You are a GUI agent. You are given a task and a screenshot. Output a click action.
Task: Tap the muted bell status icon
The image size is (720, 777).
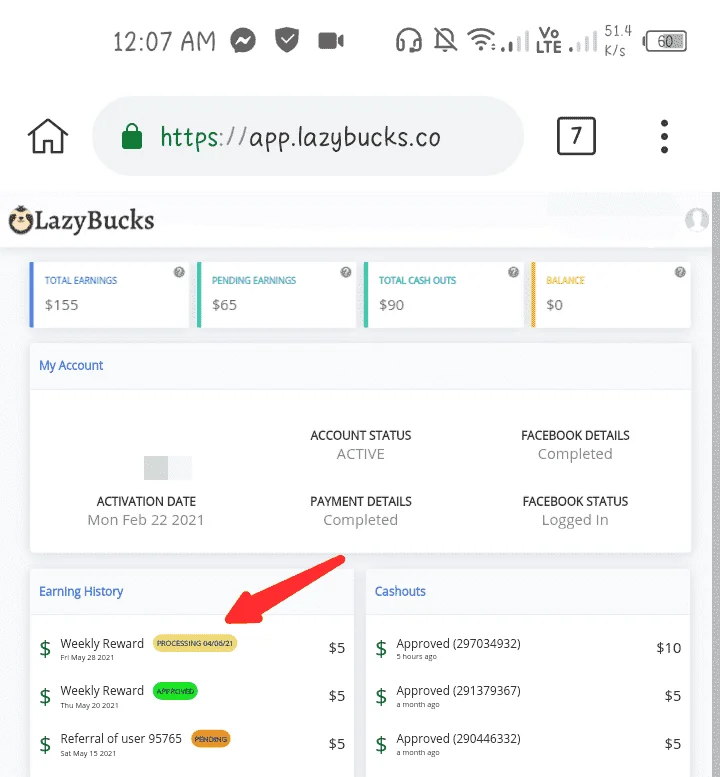click(445, 40)
